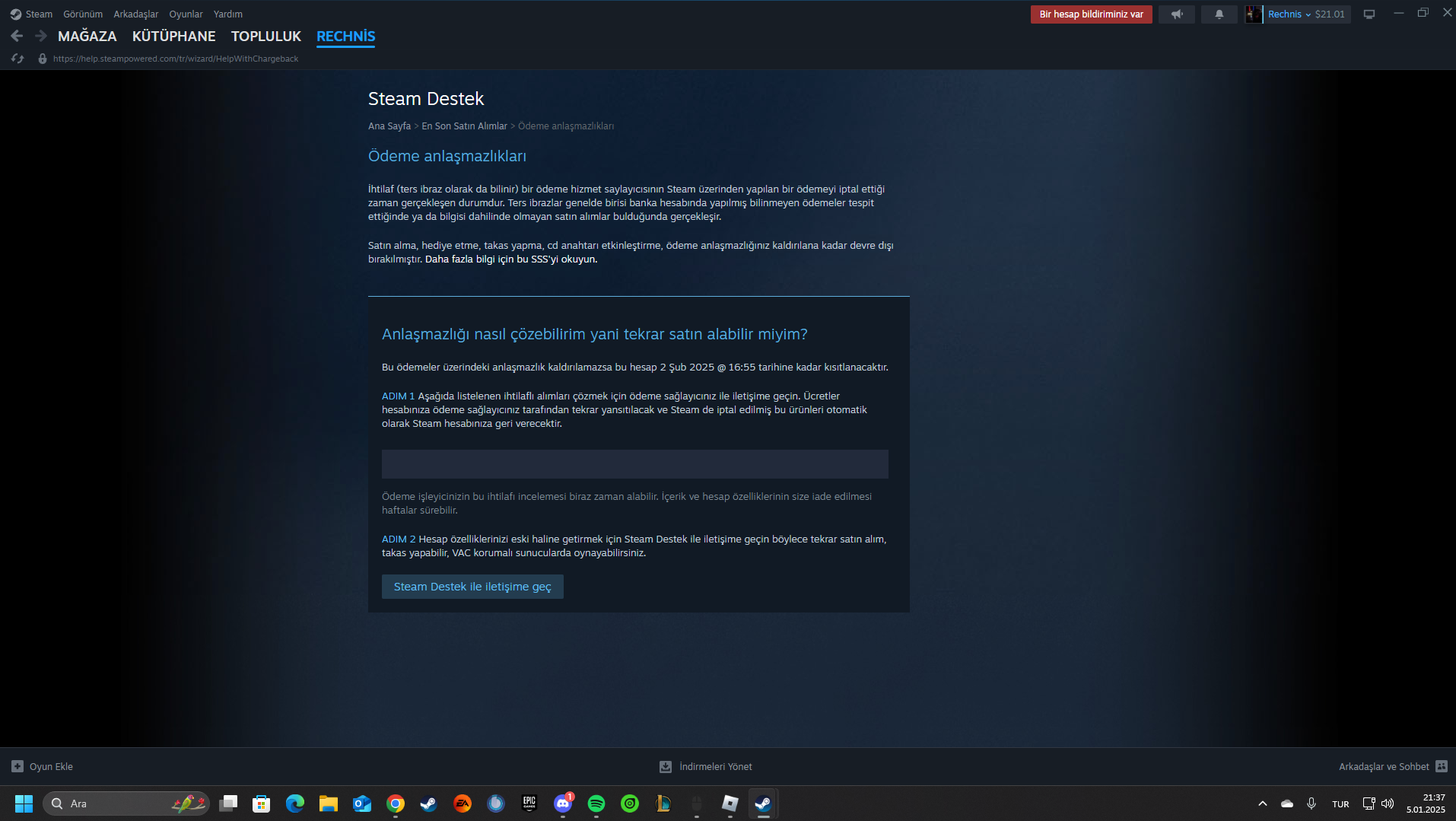Open the megaphone announcements icon
The width and height of the screenshot is (1456, 821).
[x=1177, y=14]
